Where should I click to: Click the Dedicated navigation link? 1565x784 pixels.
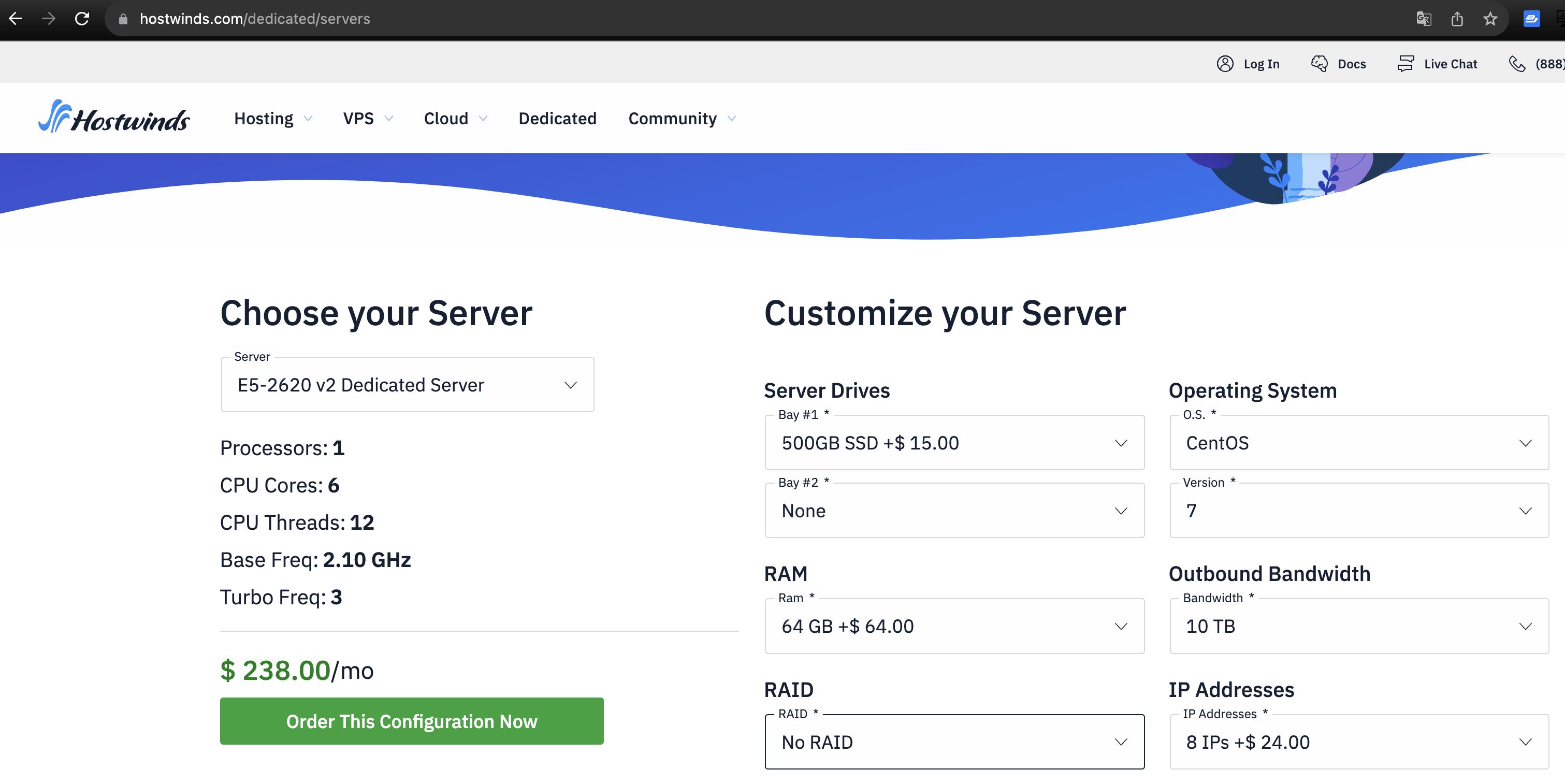[557, 119]
